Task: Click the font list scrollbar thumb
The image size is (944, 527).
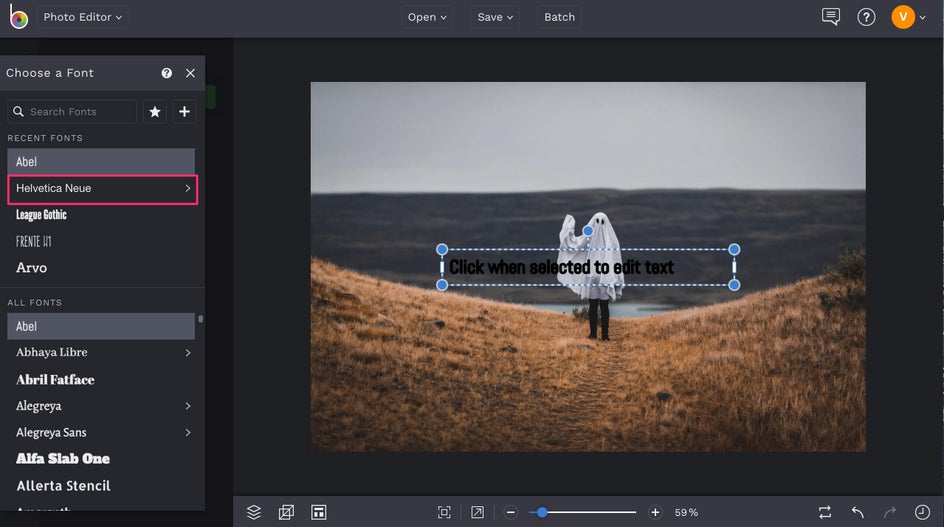Action: (x=200, y=319)
